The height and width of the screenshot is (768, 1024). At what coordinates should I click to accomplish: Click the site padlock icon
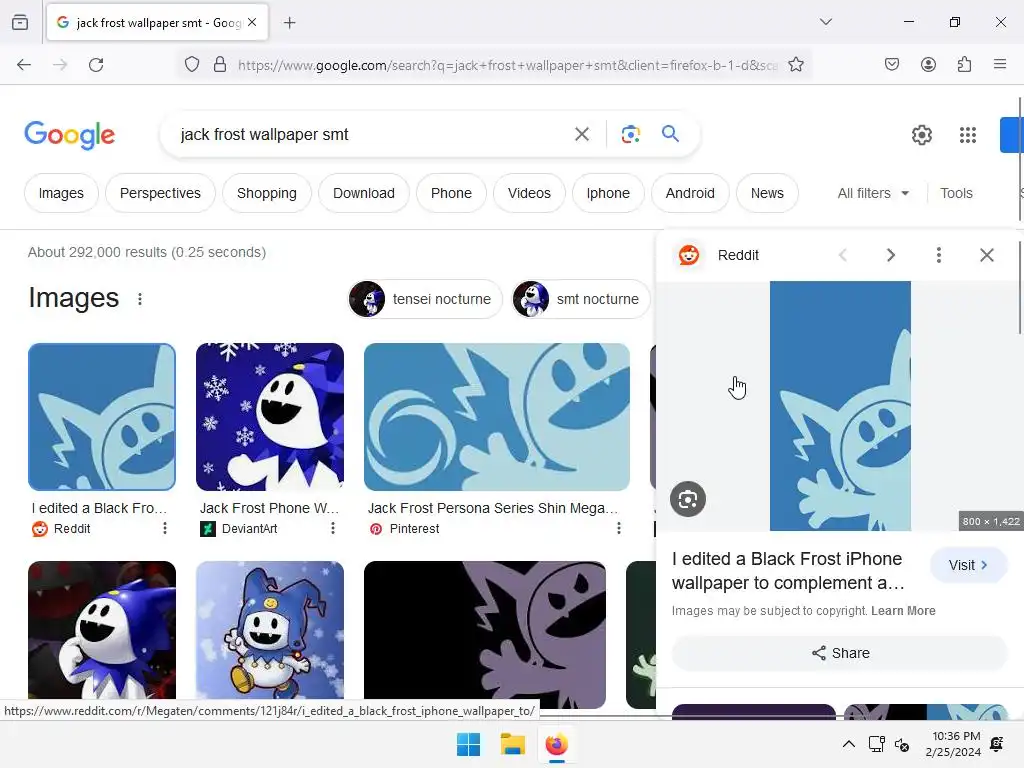point(220,65)
